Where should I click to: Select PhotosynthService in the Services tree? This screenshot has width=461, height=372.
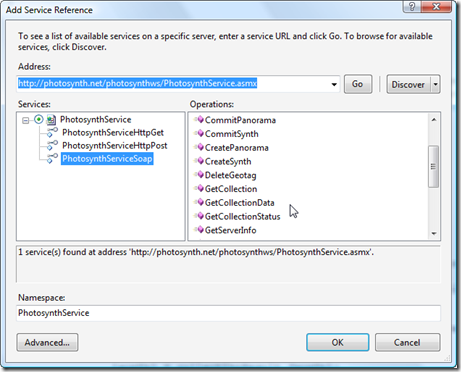pyautogui.click(x=96, y=120)
